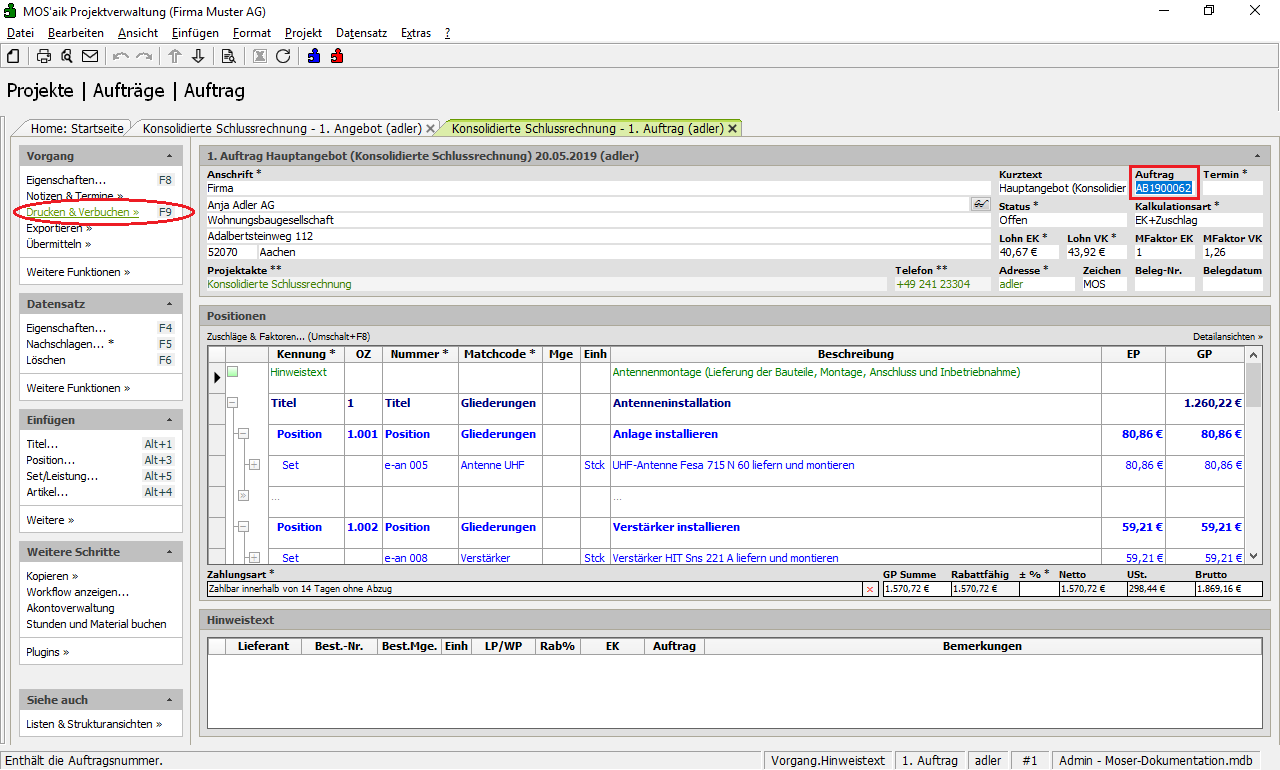The width and height of the screenshot is (1280, 770).
Task: Open the Projekt menu
Action: (x=303, y=33)
